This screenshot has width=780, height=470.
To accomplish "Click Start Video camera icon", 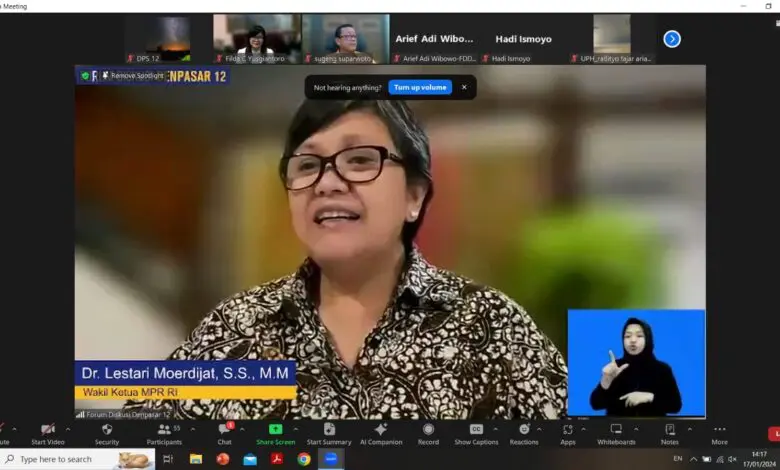I will pos(48,429).
